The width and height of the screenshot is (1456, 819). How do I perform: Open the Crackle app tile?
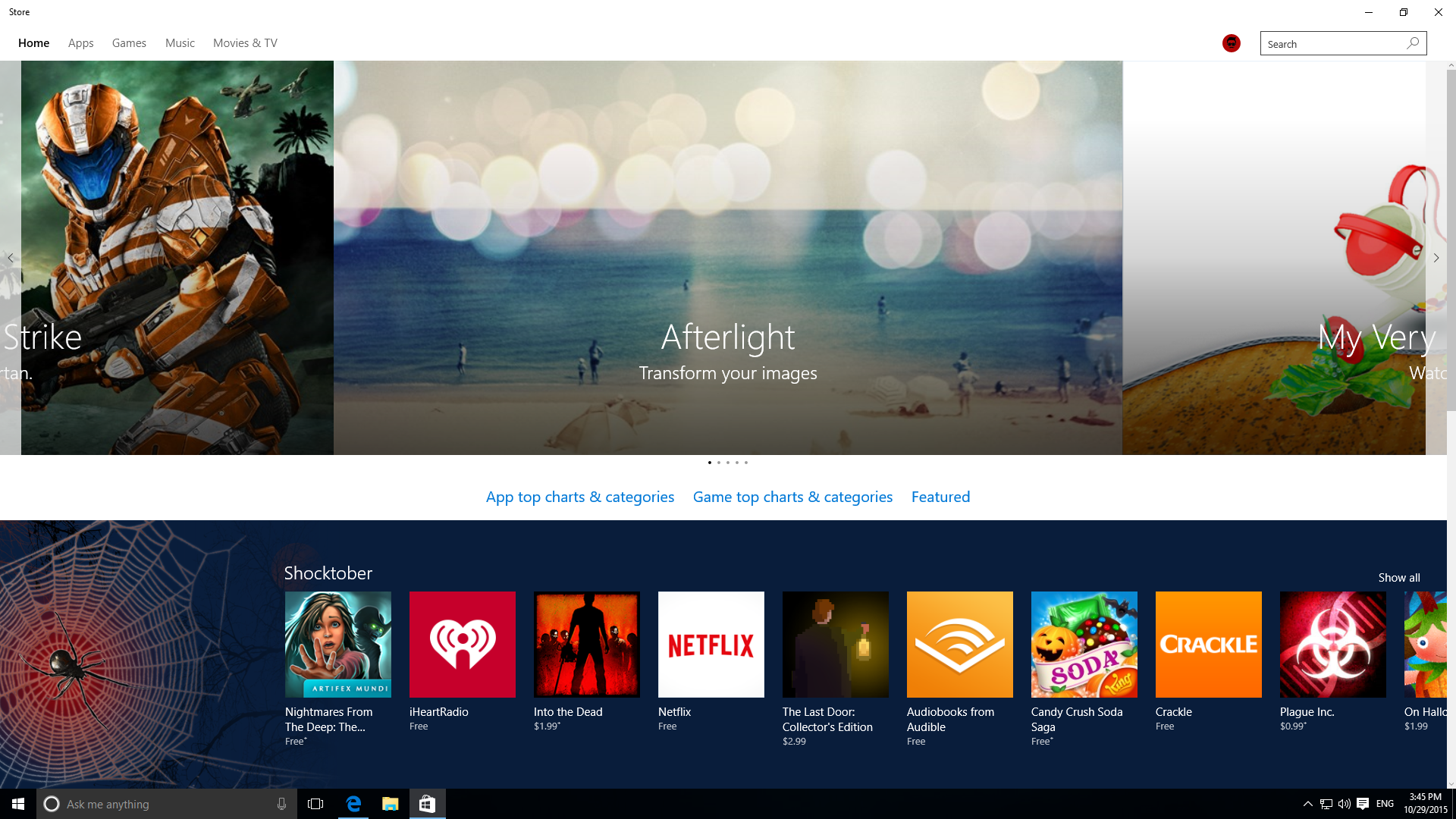1209,645
